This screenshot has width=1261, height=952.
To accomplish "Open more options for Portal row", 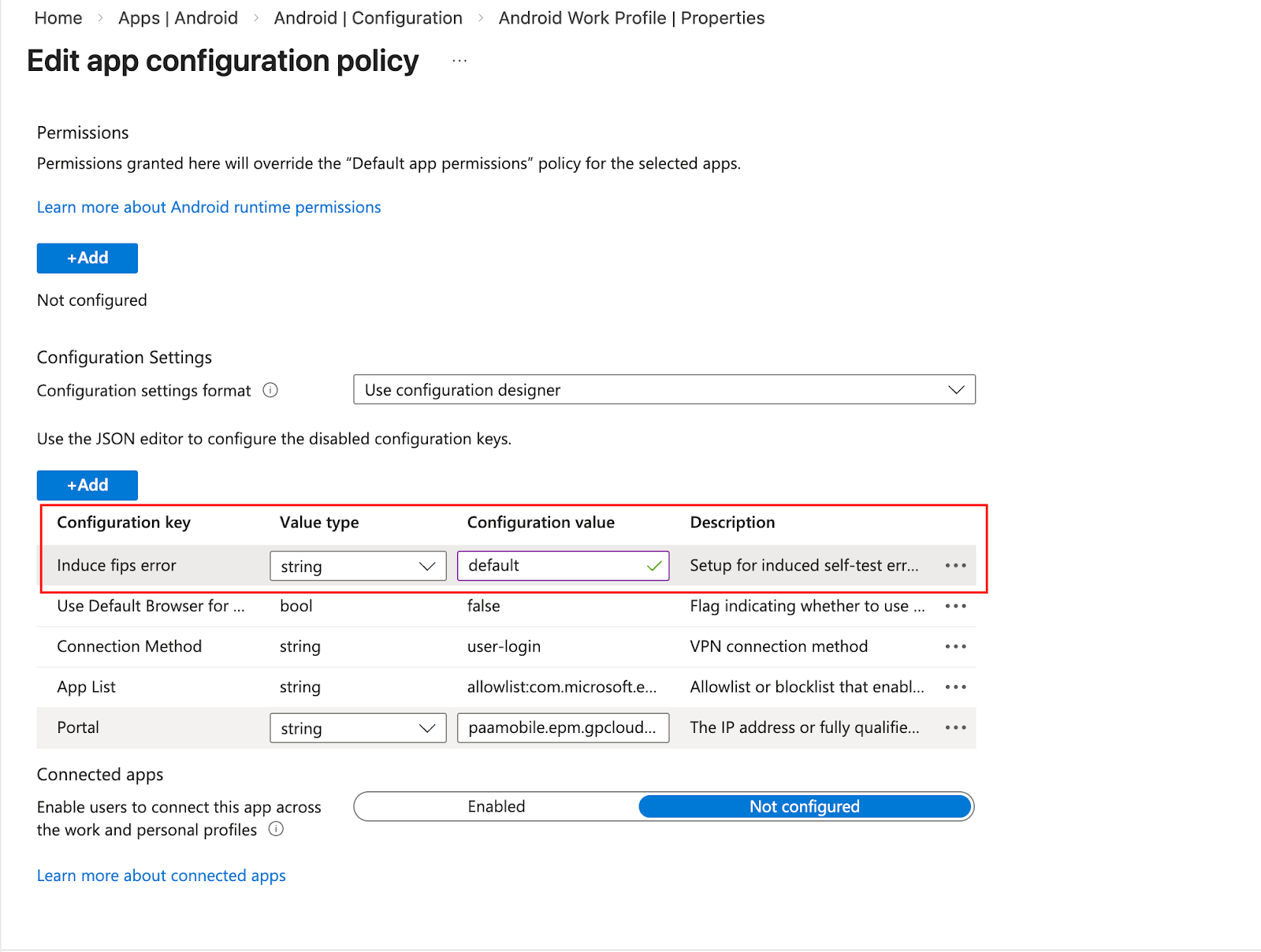I will 955,727.
